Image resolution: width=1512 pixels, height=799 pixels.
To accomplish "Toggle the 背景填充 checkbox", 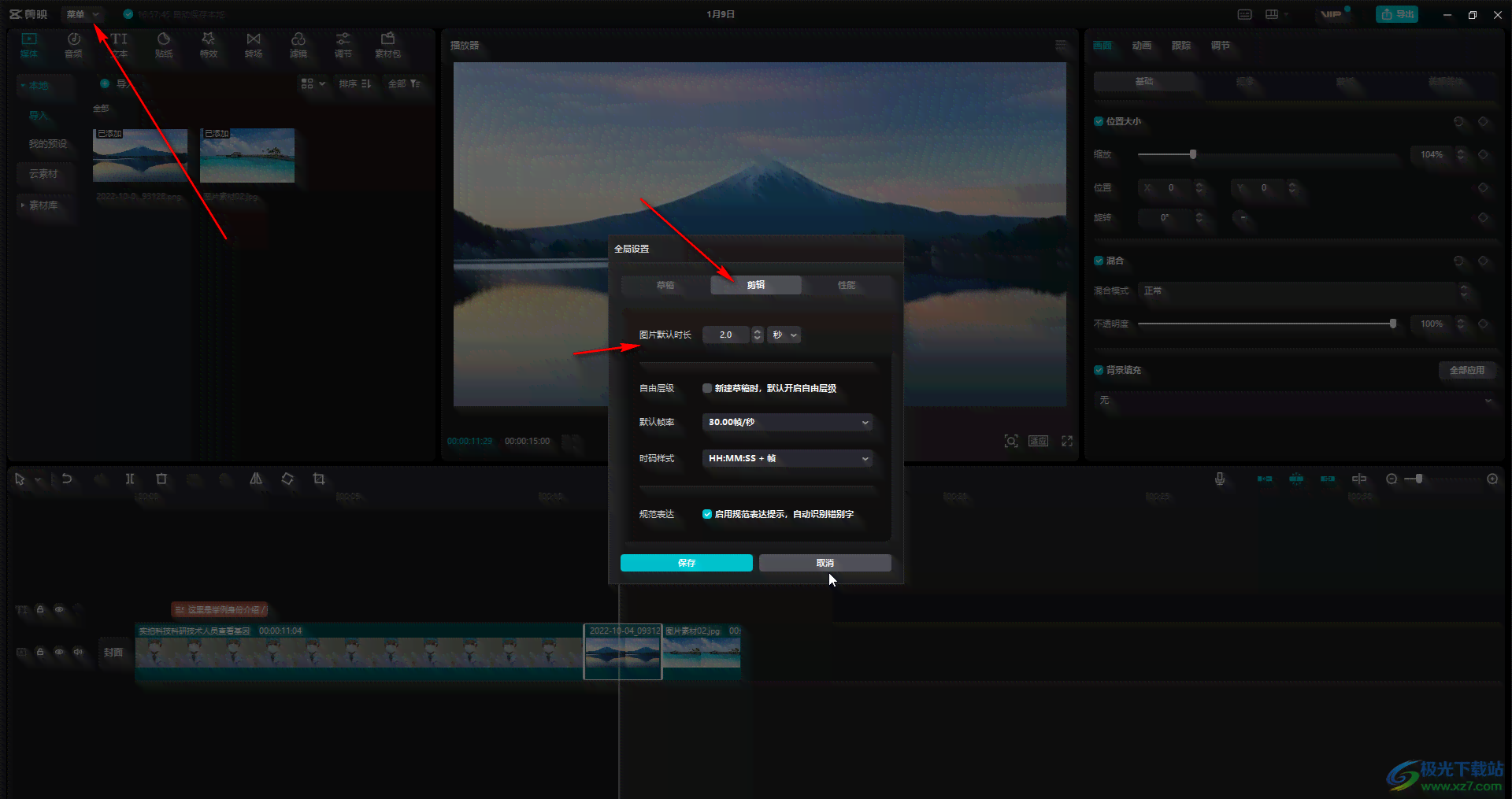I will (x=1099, y=370).
